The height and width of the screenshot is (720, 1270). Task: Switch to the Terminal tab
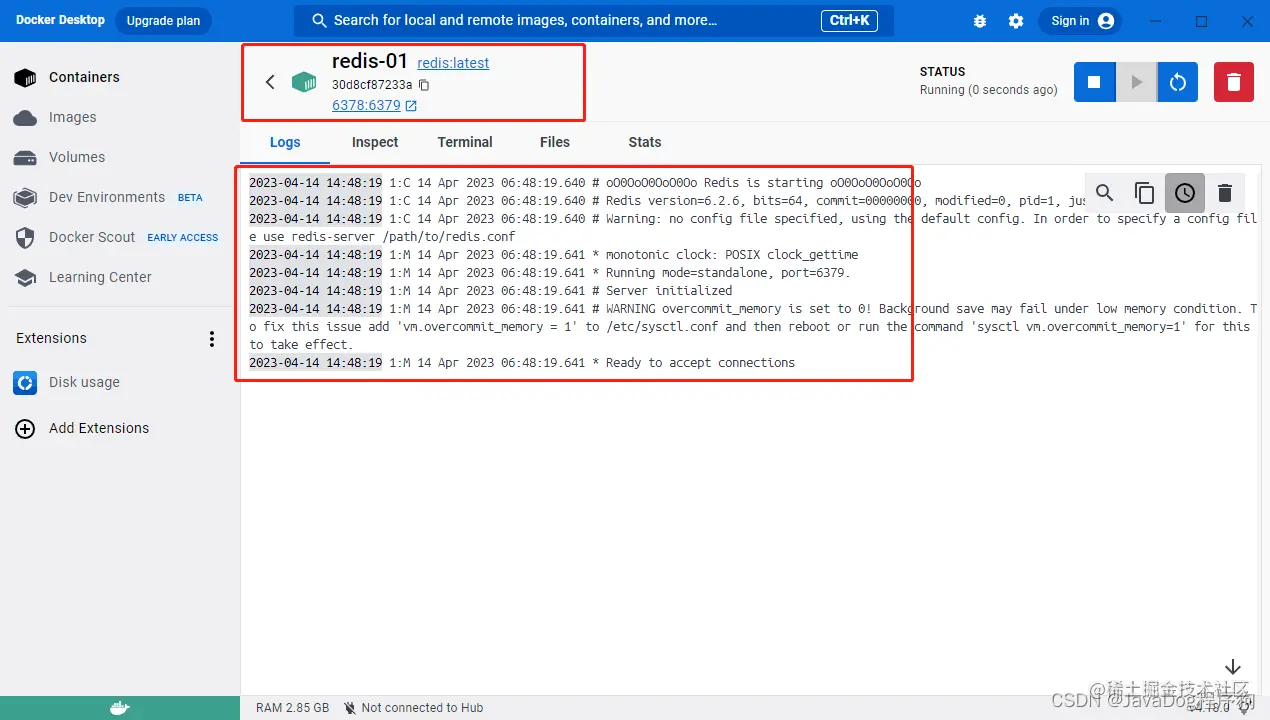[465, 142]
